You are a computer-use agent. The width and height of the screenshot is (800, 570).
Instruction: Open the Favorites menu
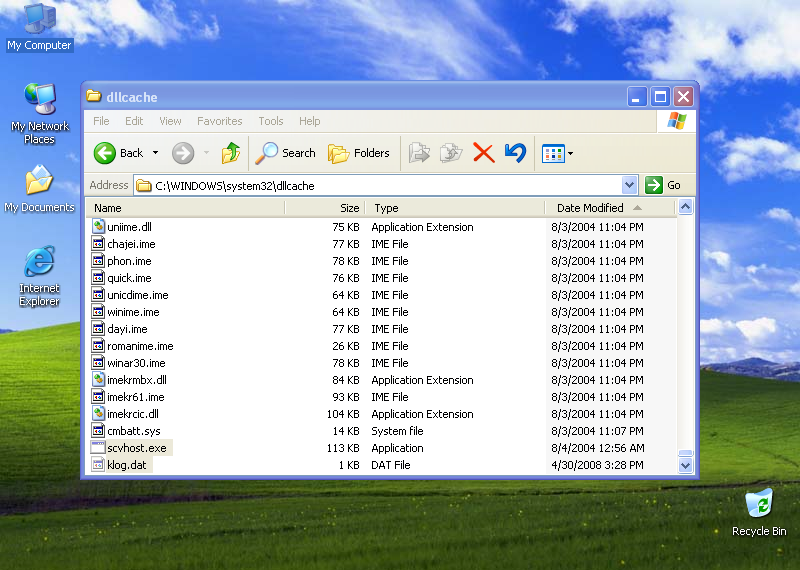tap(219, 121)
